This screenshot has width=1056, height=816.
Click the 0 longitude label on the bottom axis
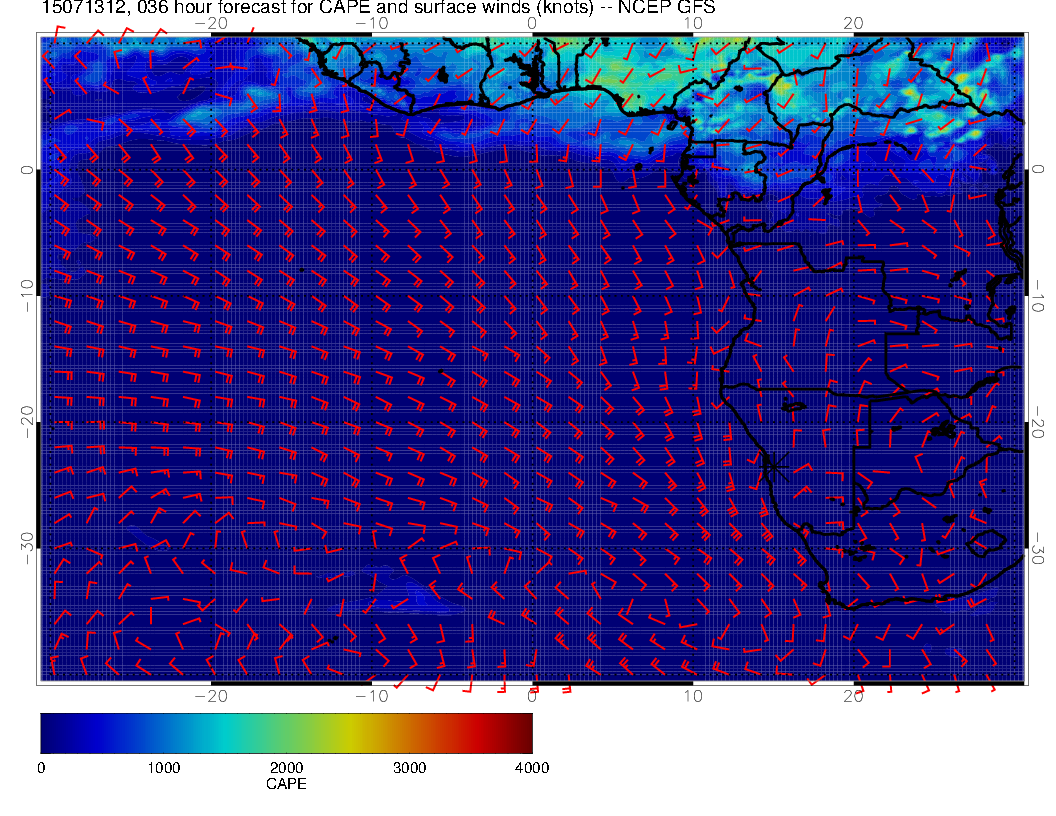pyautogui.click(x=532, y=695)
